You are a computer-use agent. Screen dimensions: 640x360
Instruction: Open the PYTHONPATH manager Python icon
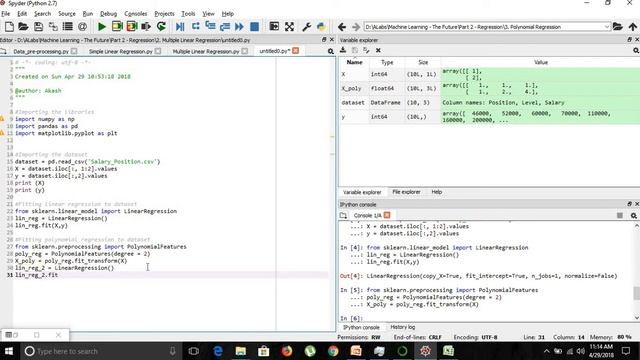tap(321, 27)
